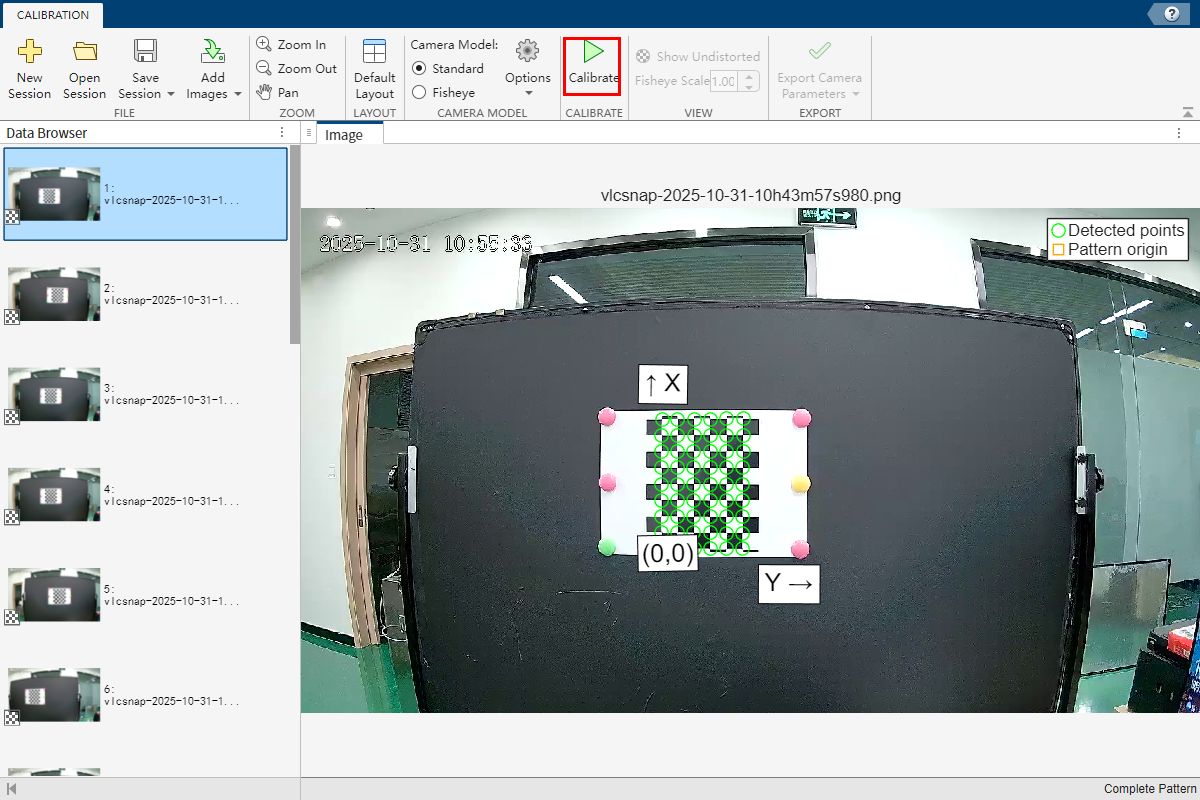1200x800 pixels.
Task: Open Image panel options menu
Action: 1178,133
